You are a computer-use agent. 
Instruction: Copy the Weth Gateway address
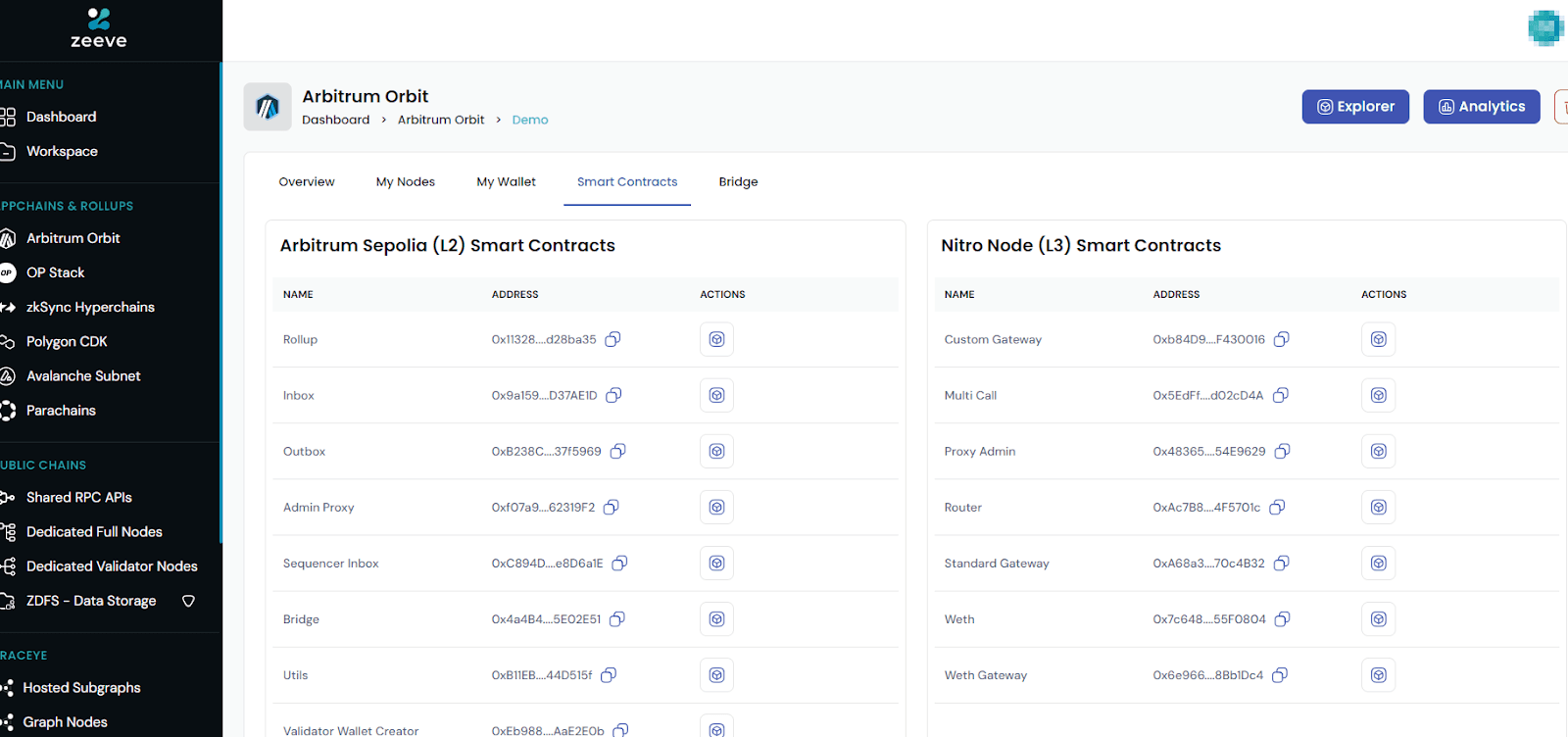(x=1280, y=674)
